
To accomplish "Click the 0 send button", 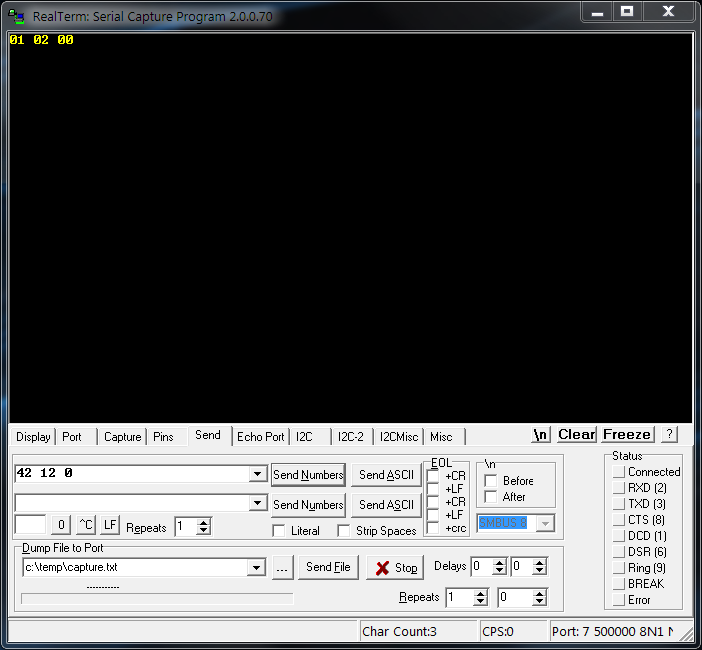I will coord(61,525).
